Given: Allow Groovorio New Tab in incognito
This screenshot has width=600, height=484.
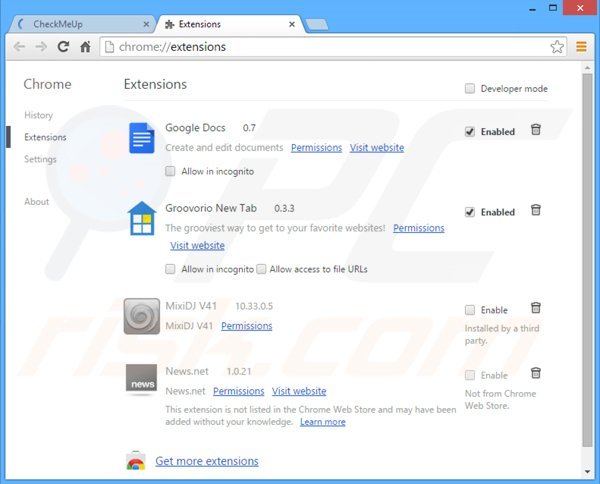Looking at the screenshot, I should pos(170,269).
